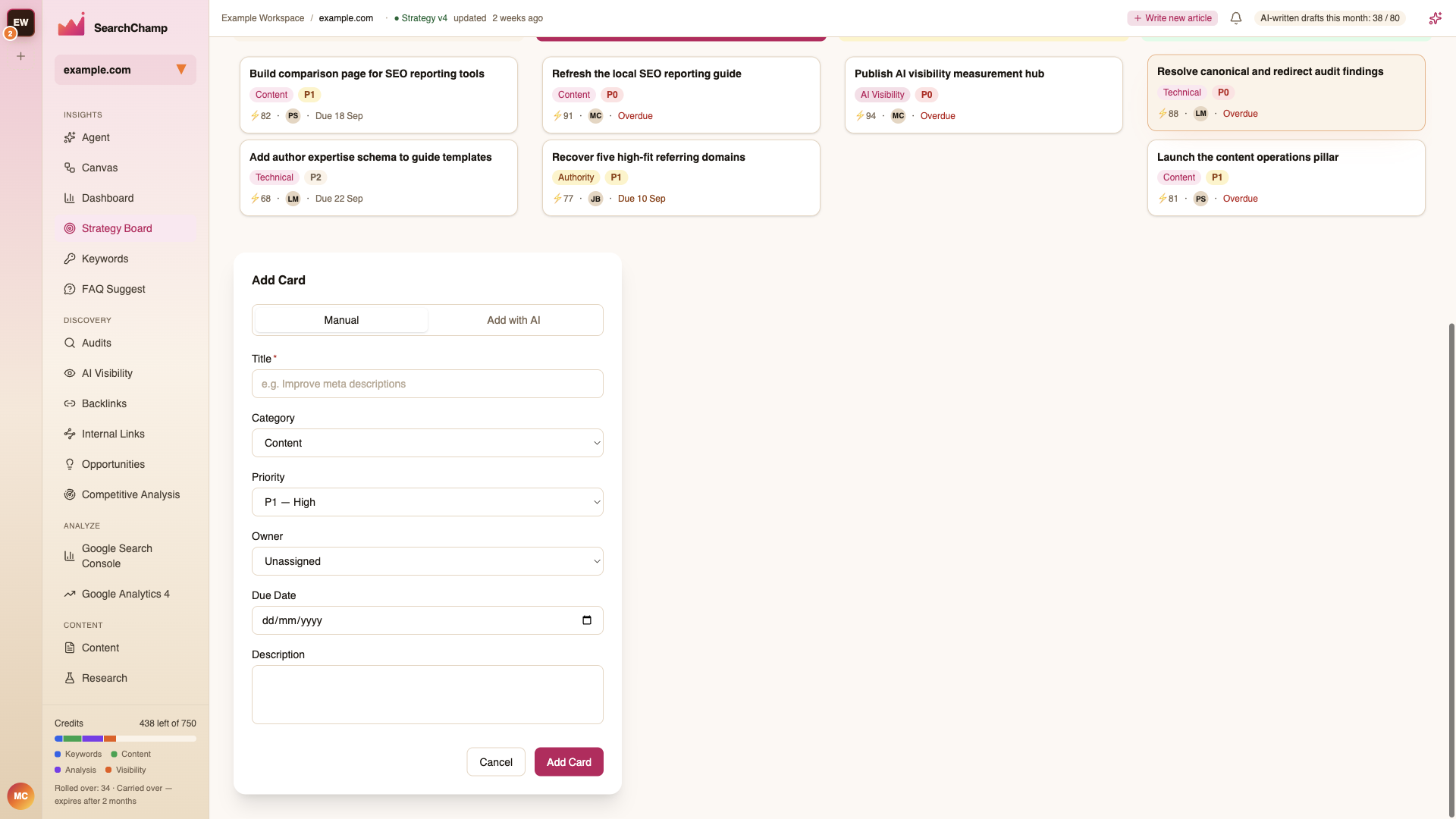The image size is (1456, 819).
Task: Open card 'Recover five high-fit referring domains'
Action: pyautogui.click(x=681, y=177)
